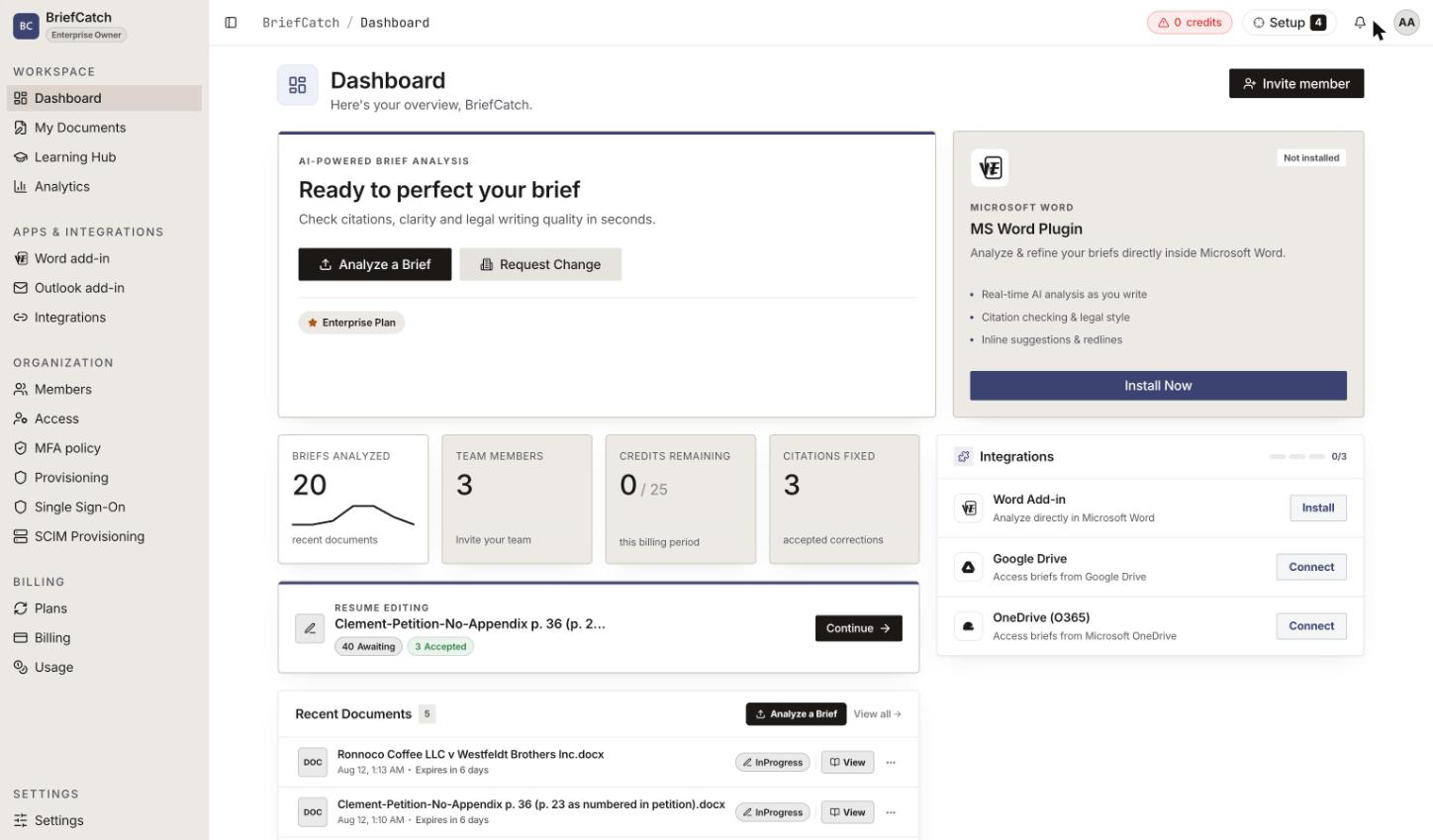Open Analytics in the sidebar
Image resolution: width=1433 pixels, height=840 pixels.
(x=104, y=186)
